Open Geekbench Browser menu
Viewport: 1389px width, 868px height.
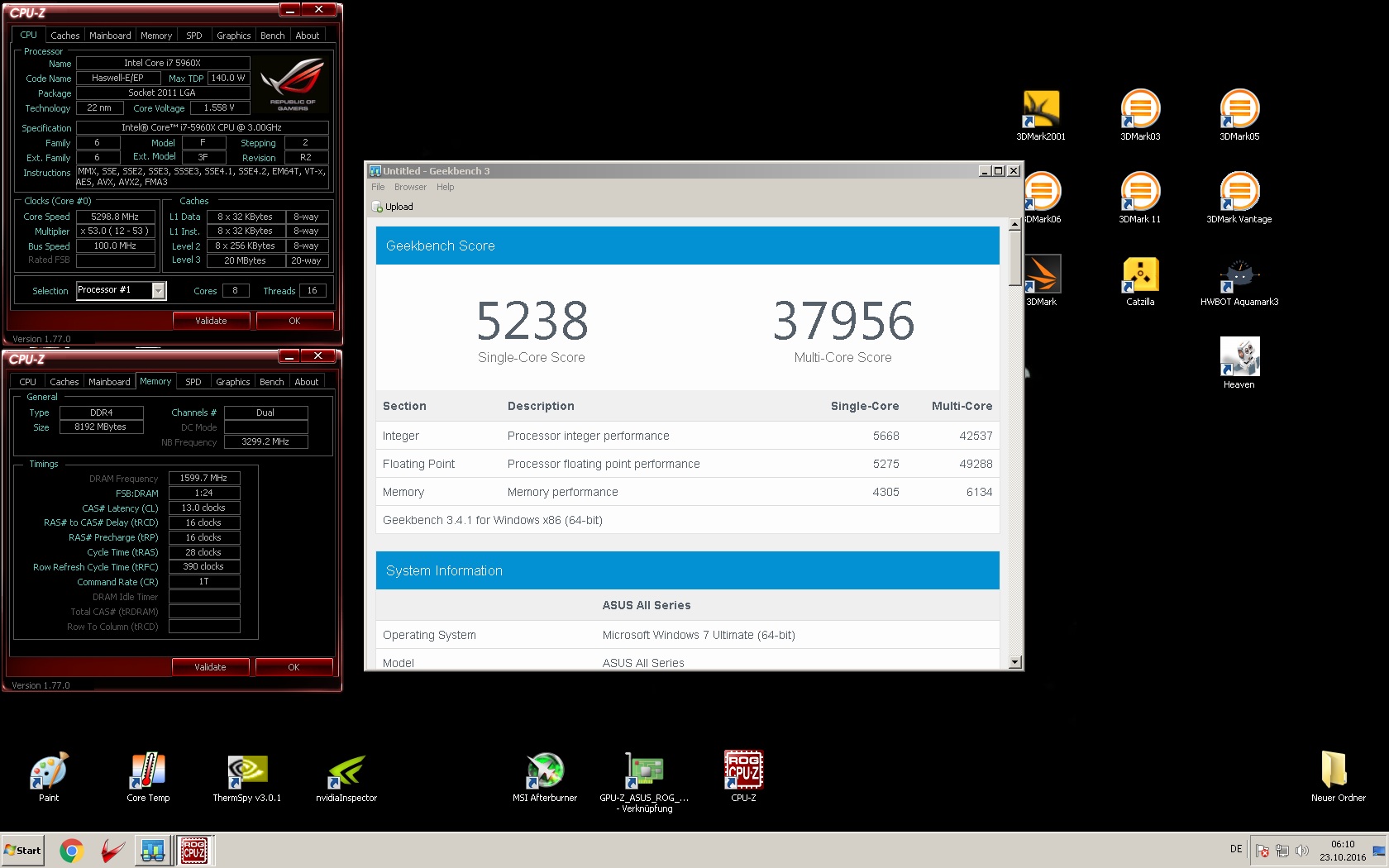pos(410,187)
